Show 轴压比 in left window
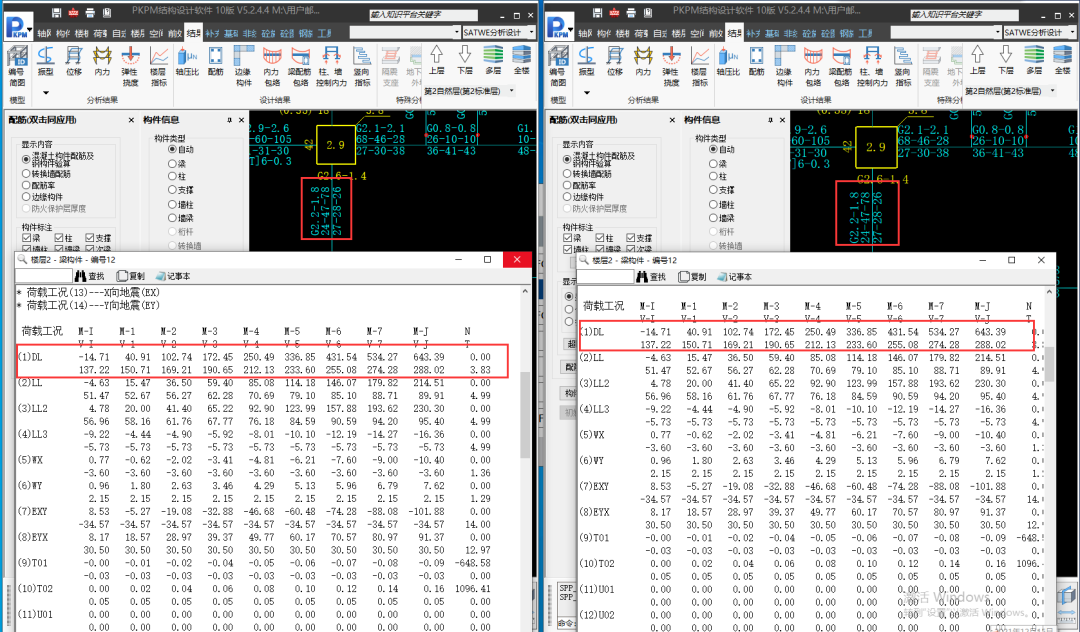This screenshot has width=1080, height=632. 187,61
